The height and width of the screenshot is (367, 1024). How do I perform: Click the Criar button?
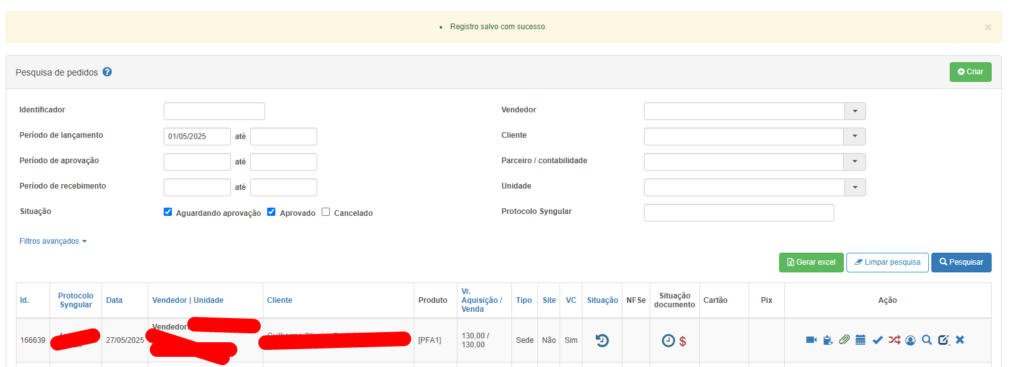point(970,72)
